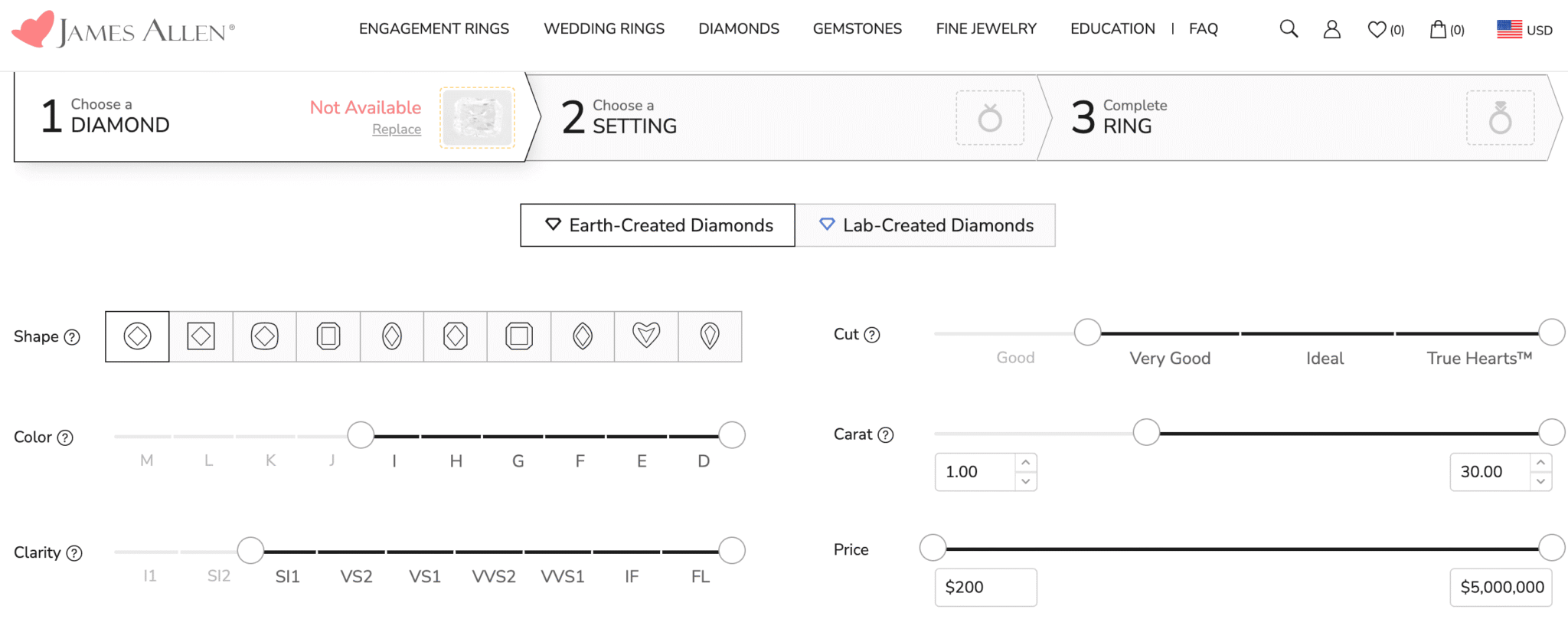
Task: Open the shopping bag
Action: [x=1439, y=29]
